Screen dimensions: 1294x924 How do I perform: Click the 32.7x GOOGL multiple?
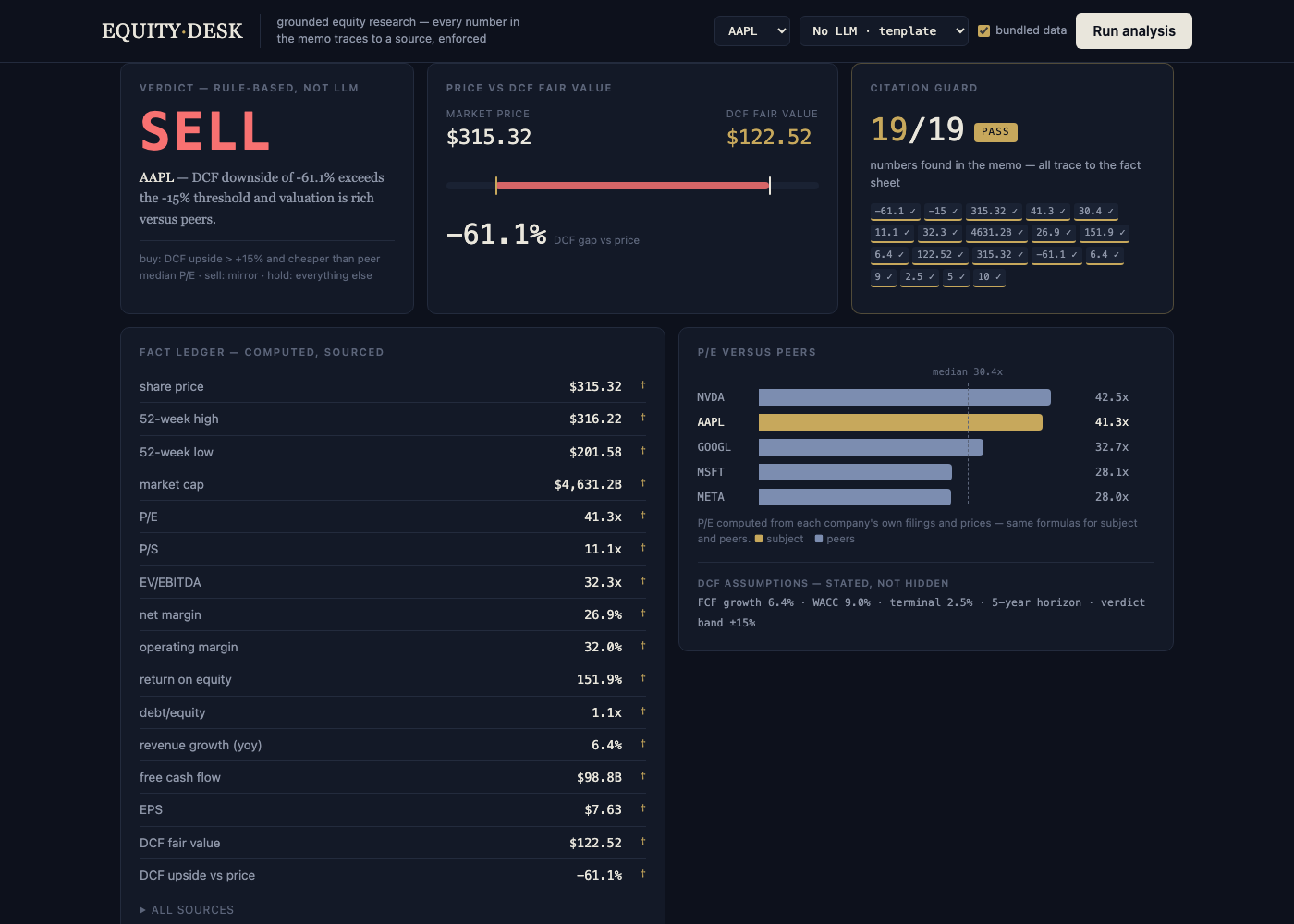1112,447
